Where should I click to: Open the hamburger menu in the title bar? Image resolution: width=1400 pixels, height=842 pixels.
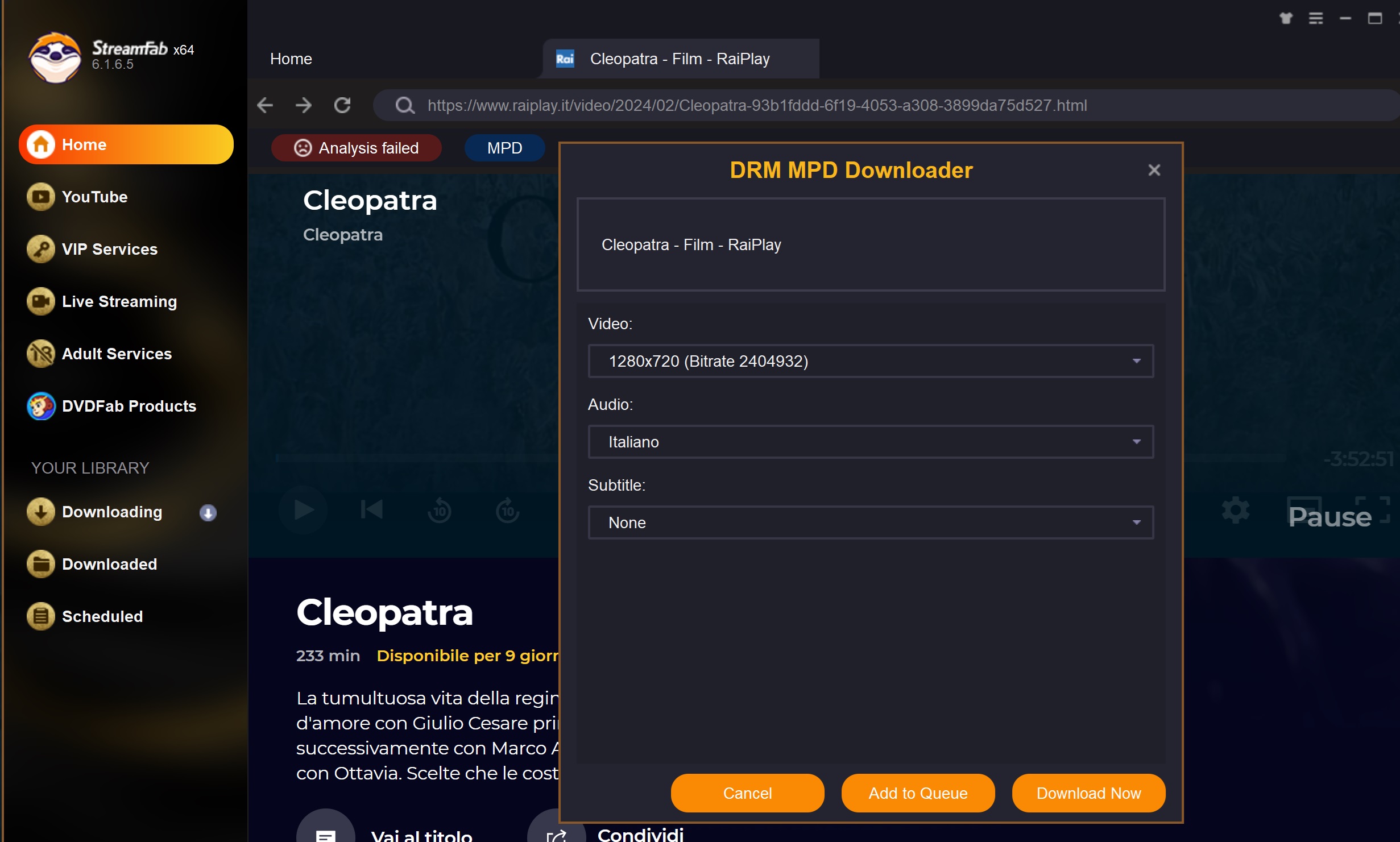pyautogui.click(x=1316, y=18)
